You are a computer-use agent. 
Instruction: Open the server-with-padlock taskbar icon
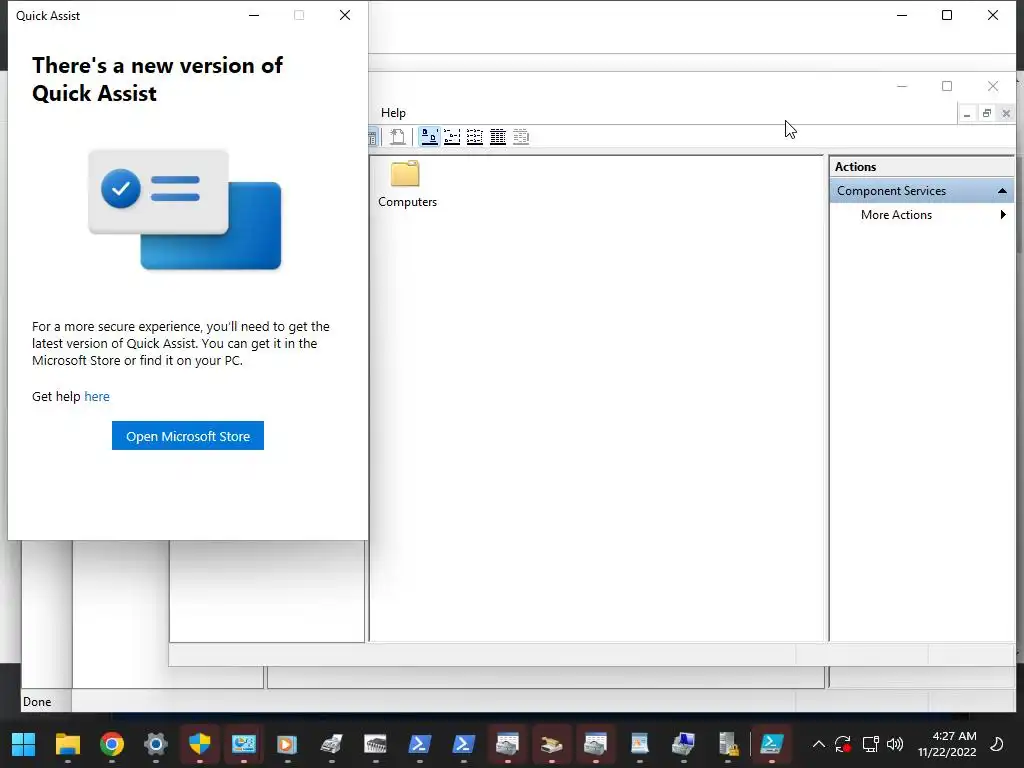coord(728,744)
